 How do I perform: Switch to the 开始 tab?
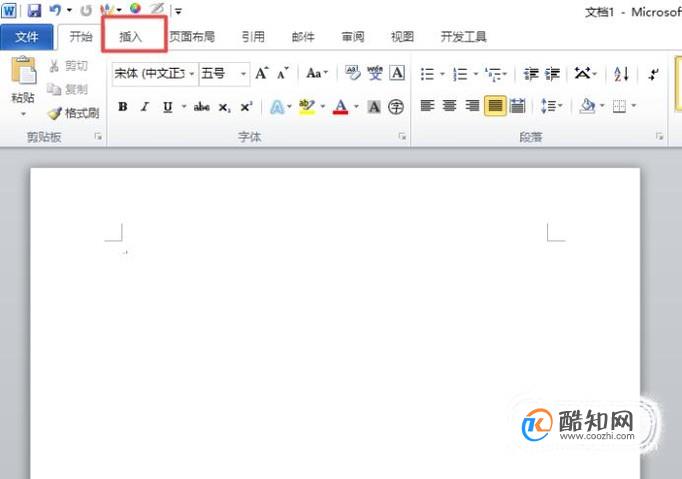pos(81,37)
